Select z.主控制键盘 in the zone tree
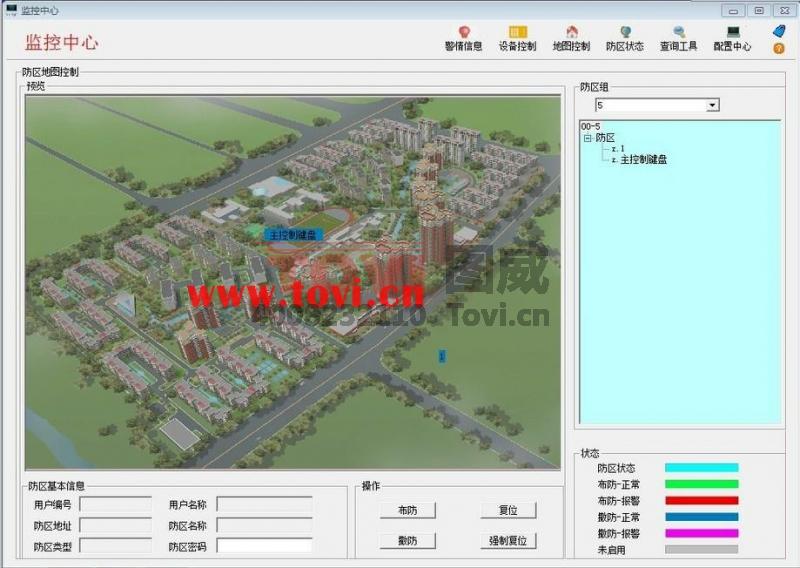800x568 pixels. pos(638,159)
